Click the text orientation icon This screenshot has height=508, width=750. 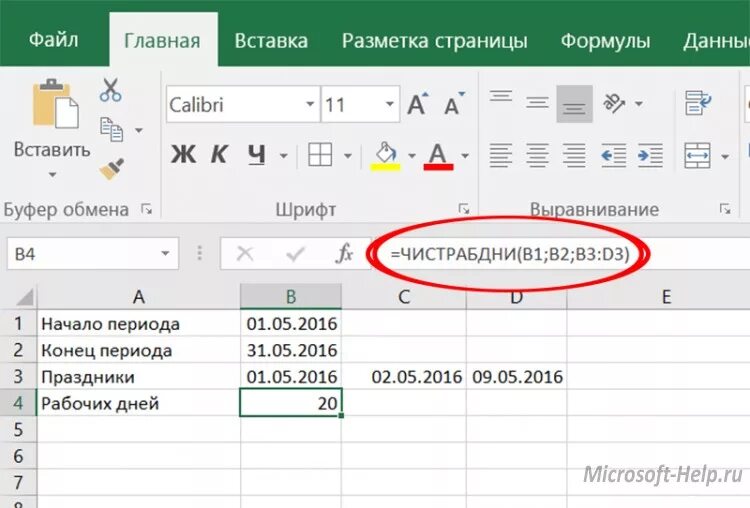pos(614,102)
